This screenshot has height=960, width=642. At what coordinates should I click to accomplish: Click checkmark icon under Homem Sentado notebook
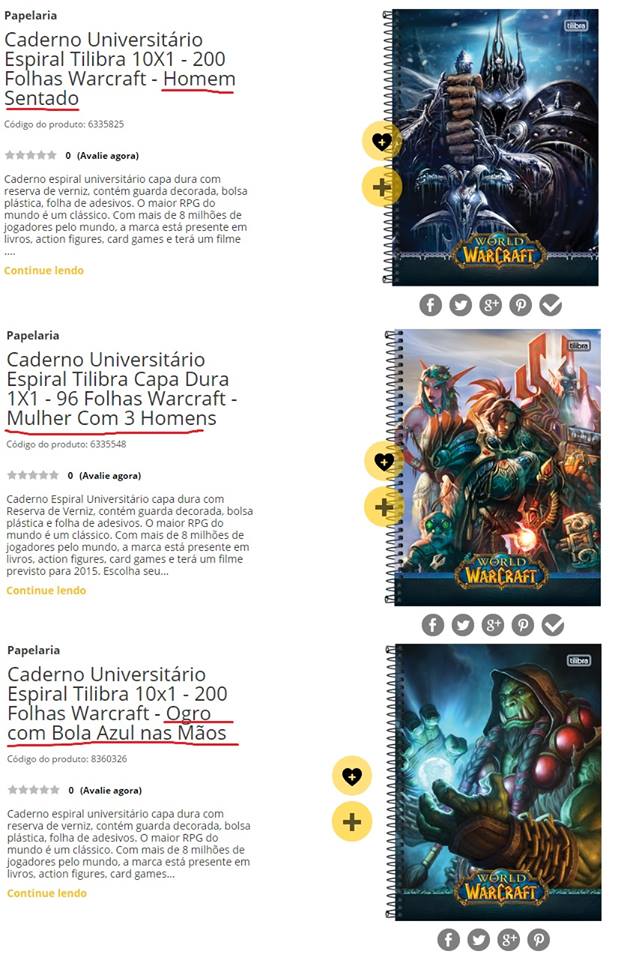tap(551, 305)
